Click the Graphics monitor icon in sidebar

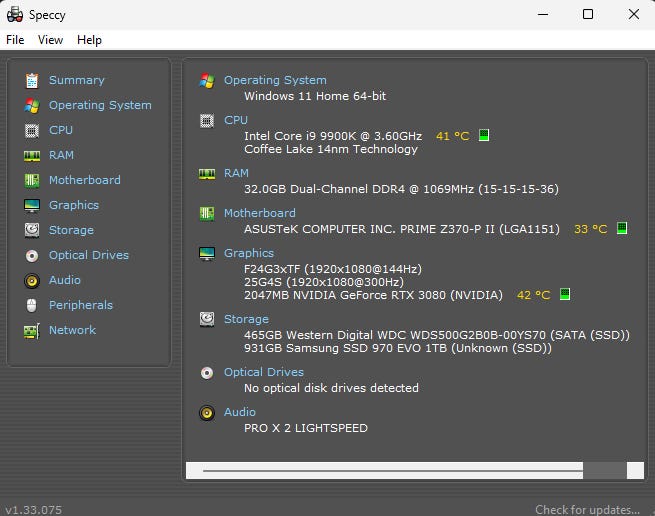32,206
